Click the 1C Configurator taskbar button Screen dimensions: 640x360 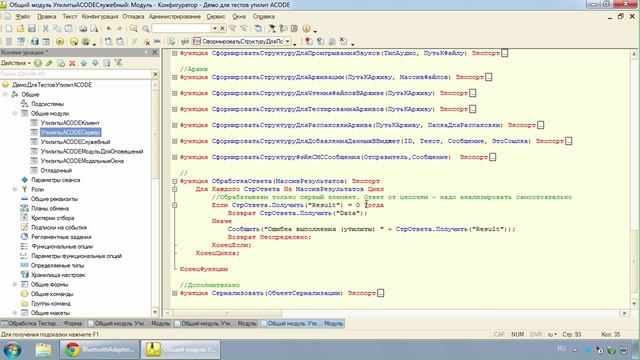point(180,349)
